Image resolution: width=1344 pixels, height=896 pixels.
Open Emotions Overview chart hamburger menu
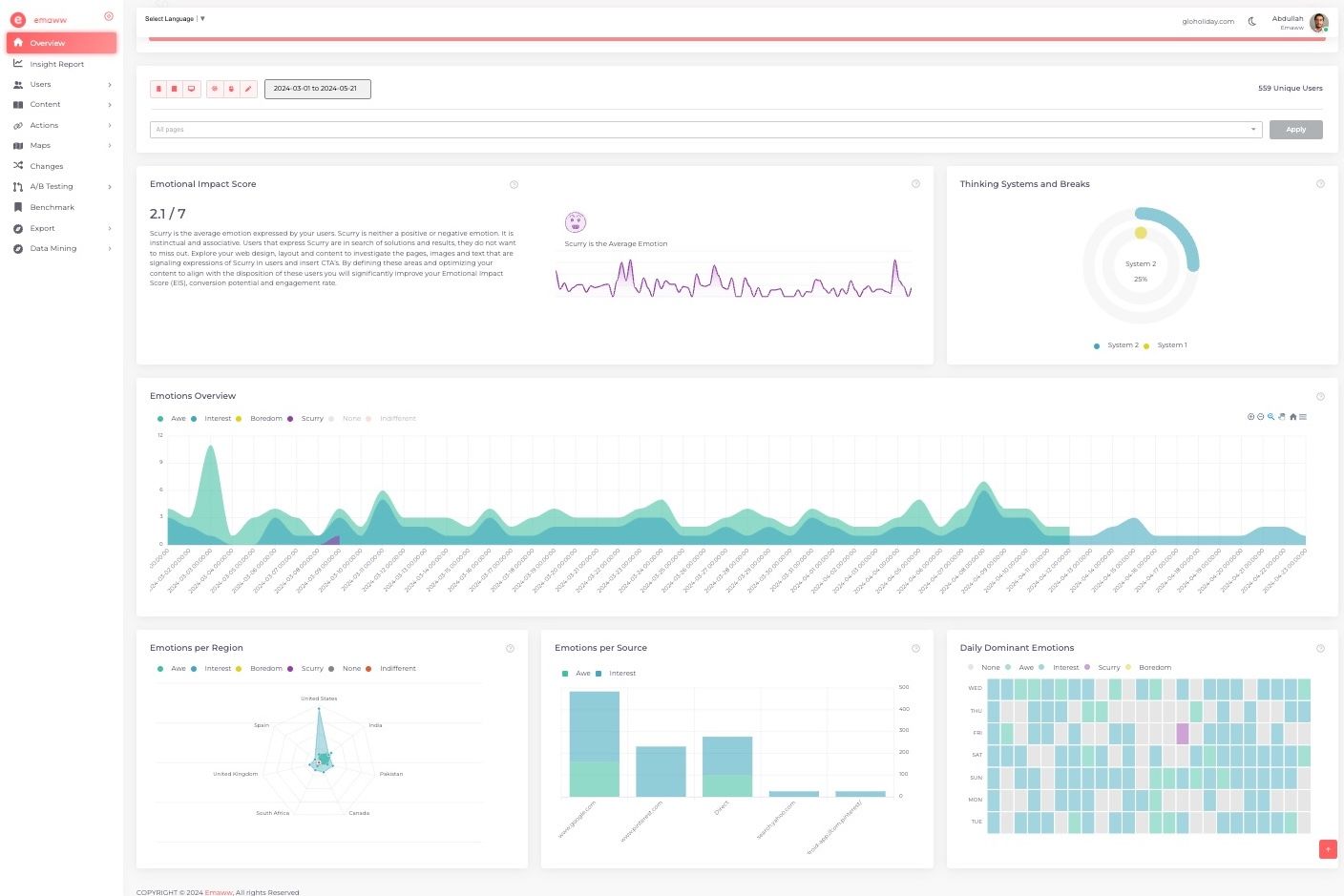pyautogui.click(x=1303, y=417)
